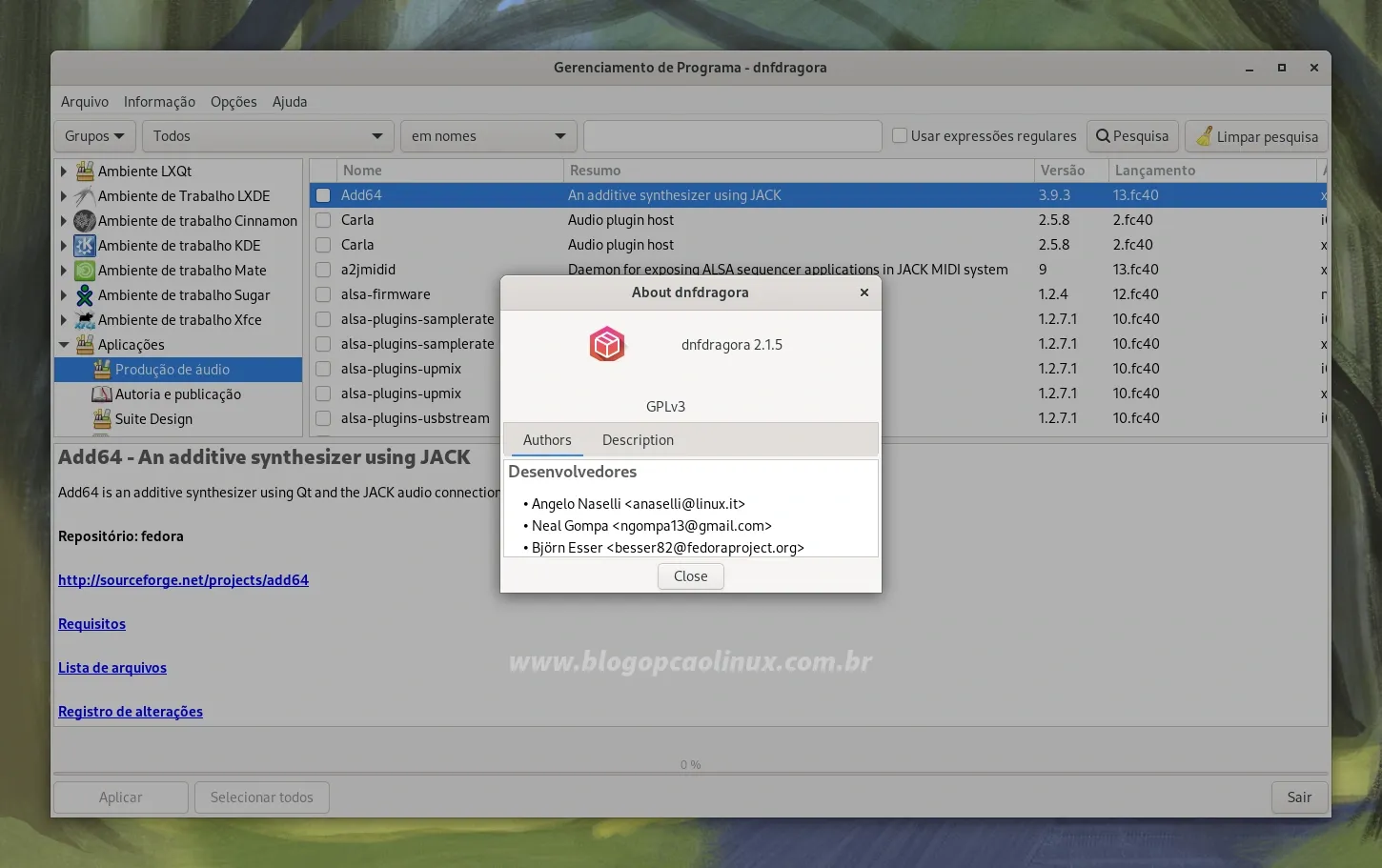Check the first alsa-plugins-samplerate checkbox

click(323, 319)
